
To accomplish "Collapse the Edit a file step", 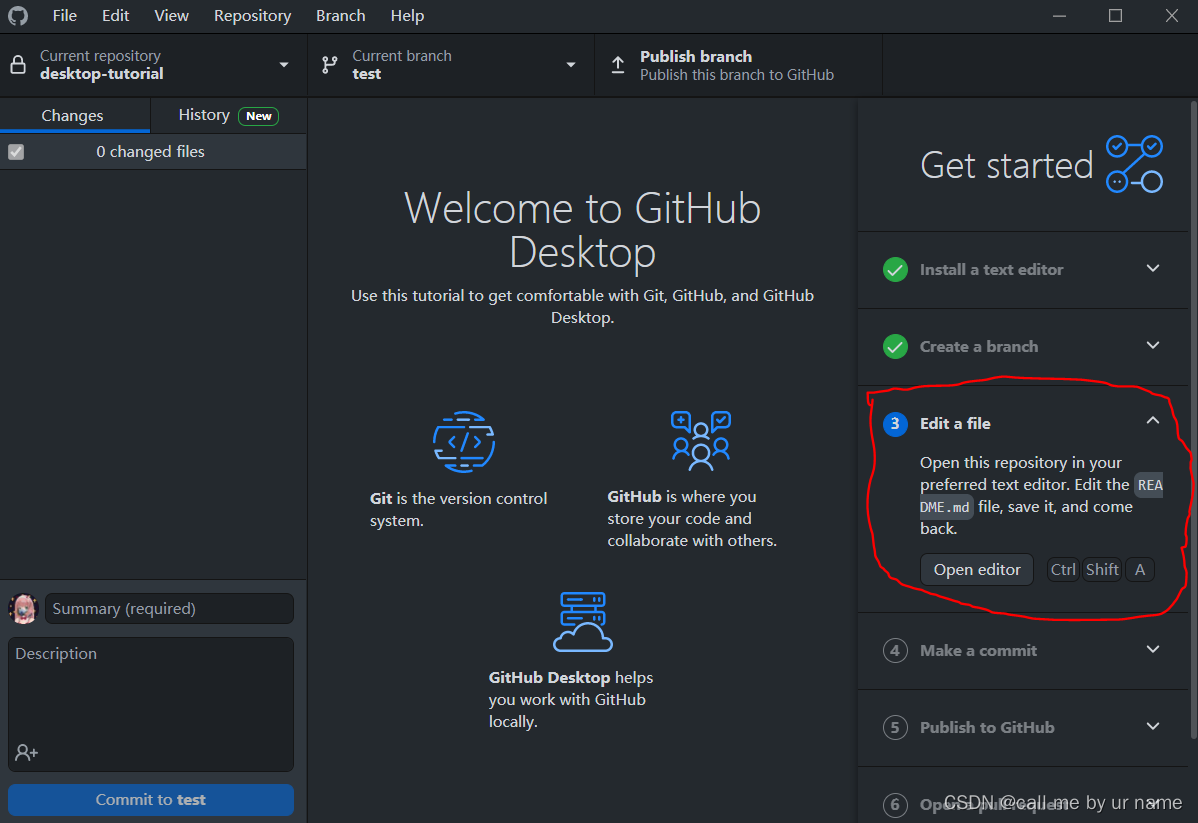I will [1152, 422].
